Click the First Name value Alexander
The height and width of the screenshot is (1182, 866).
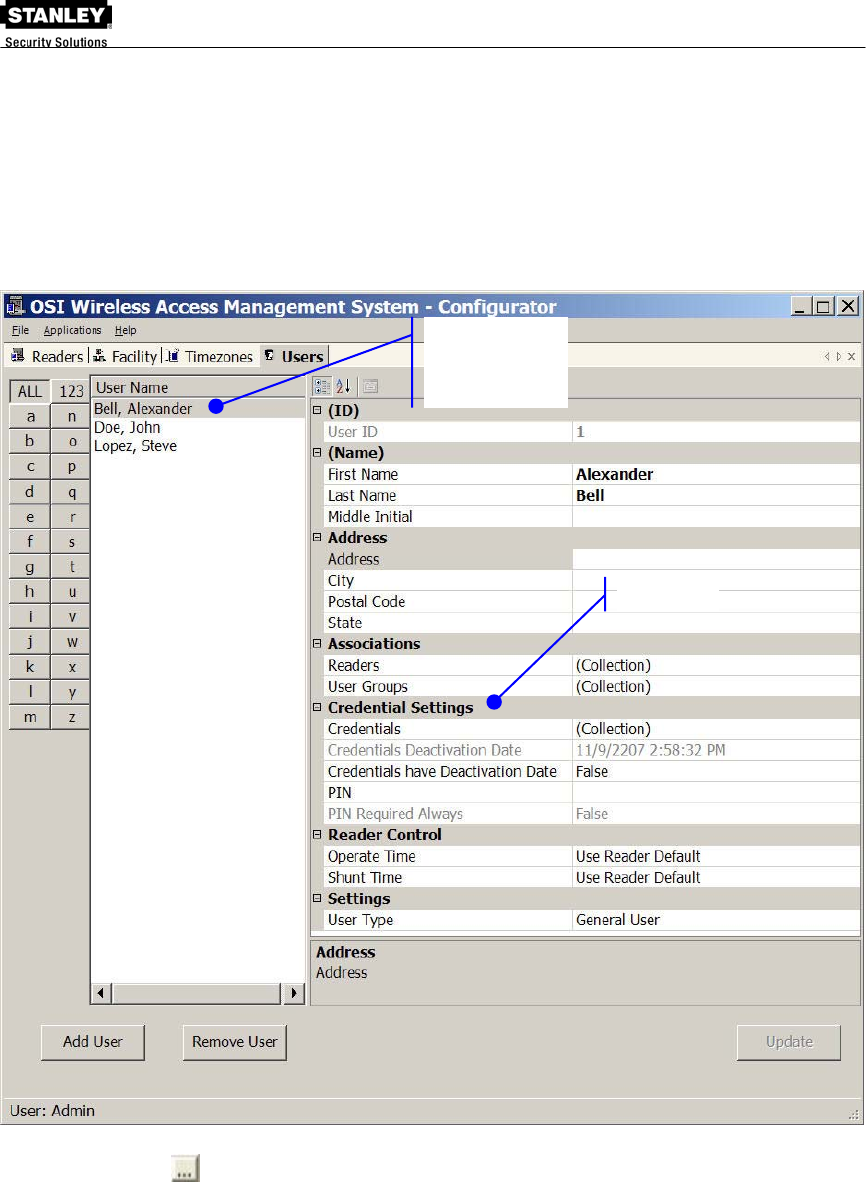(715, 474)
